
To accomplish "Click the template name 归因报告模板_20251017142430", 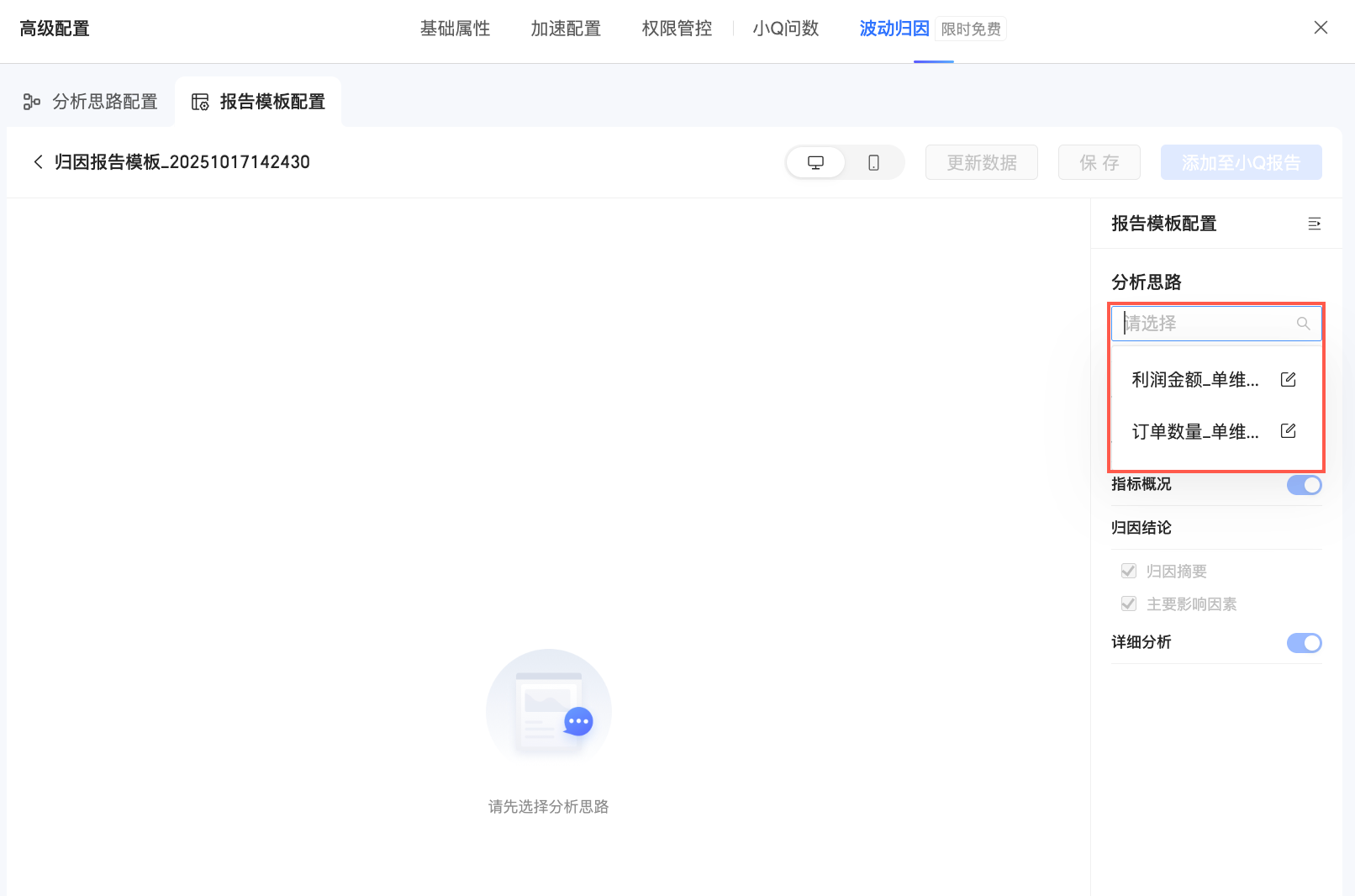I will 182,162.
